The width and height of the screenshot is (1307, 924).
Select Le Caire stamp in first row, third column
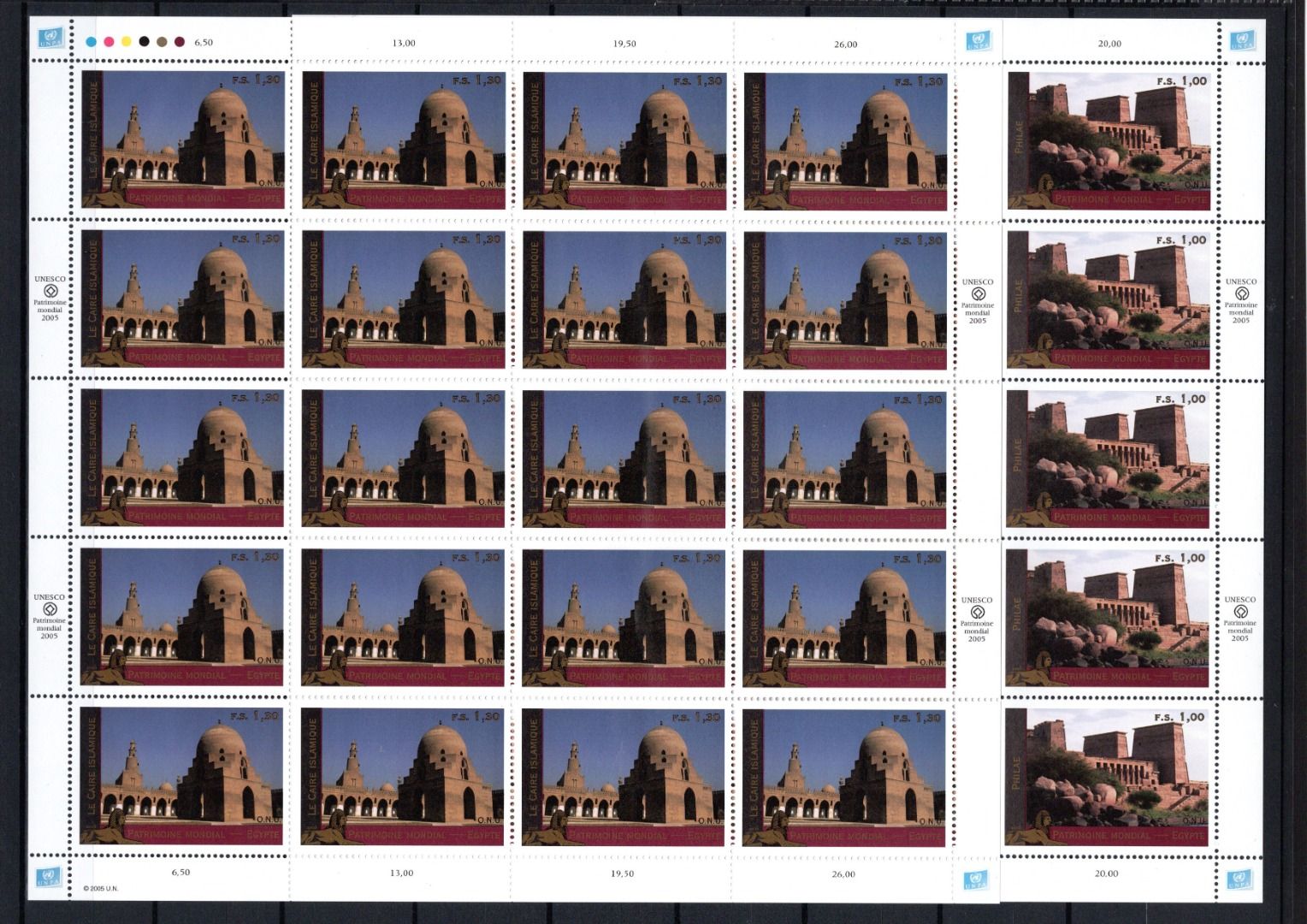pyautogui.click(x=625, y=141)
